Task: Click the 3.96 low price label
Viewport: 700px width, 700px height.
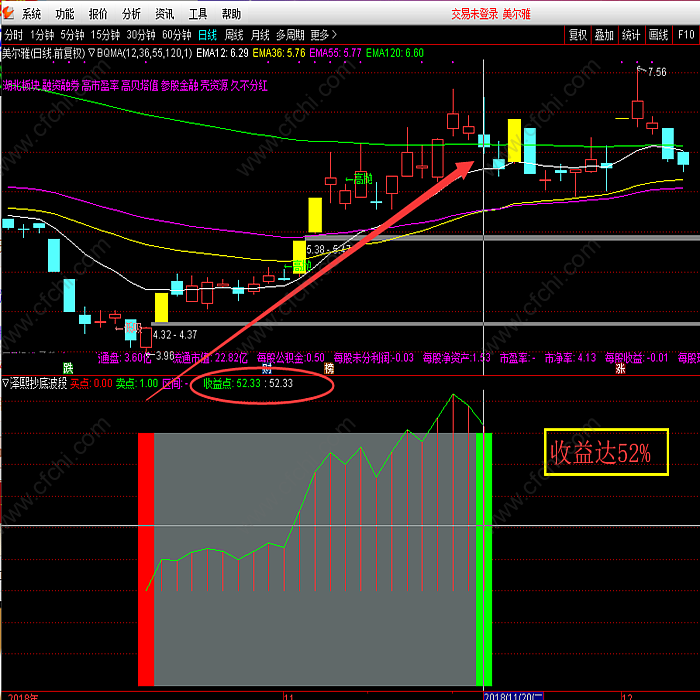Action: [x=165, y=356]
